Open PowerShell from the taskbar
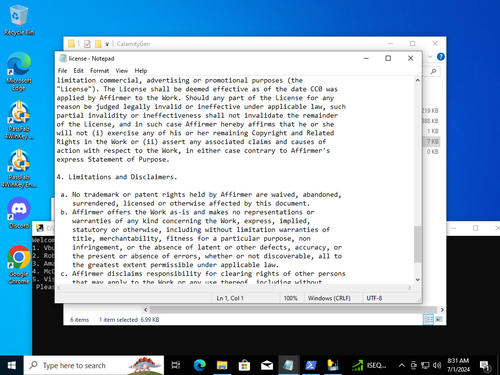The width and height of the screenshot is (500, 375). click(x=311, y=365)
